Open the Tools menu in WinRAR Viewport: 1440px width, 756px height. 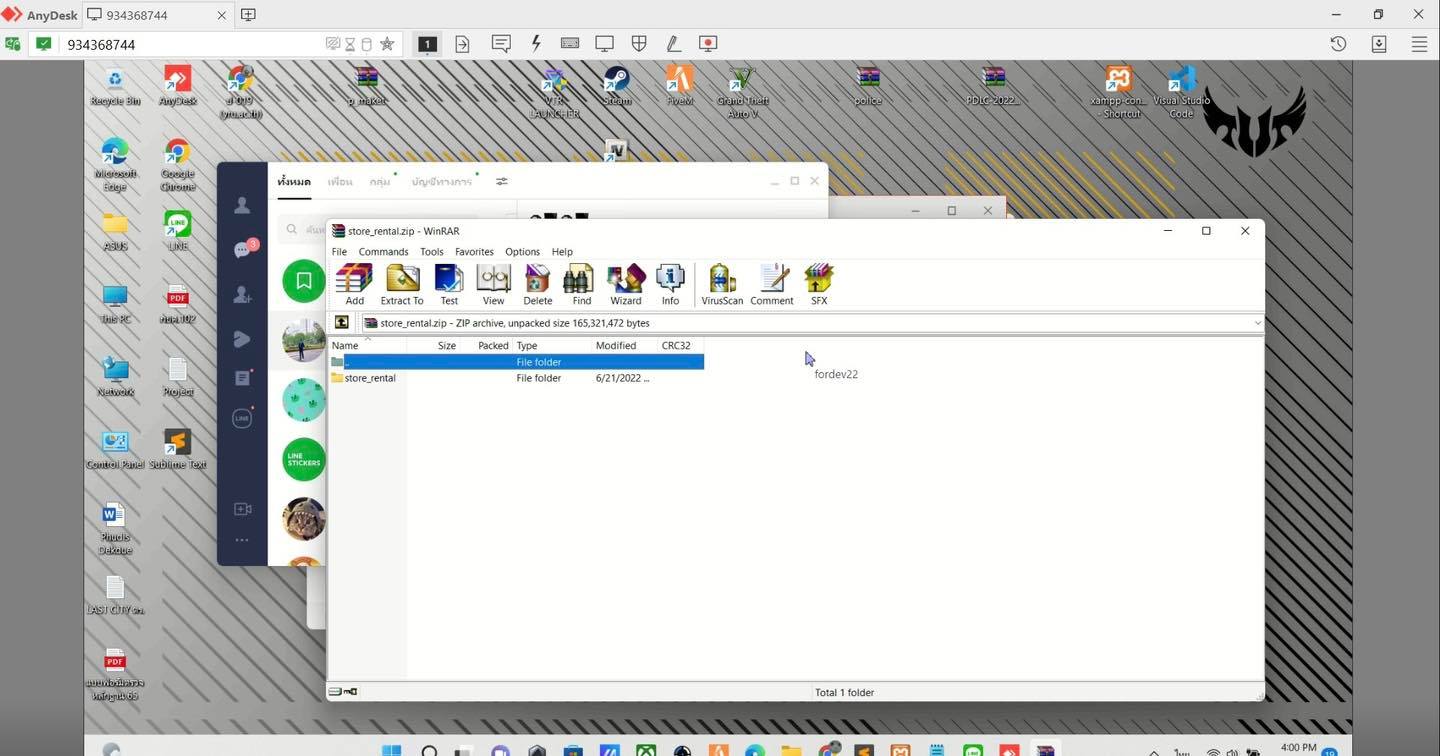tap(431, 252)
